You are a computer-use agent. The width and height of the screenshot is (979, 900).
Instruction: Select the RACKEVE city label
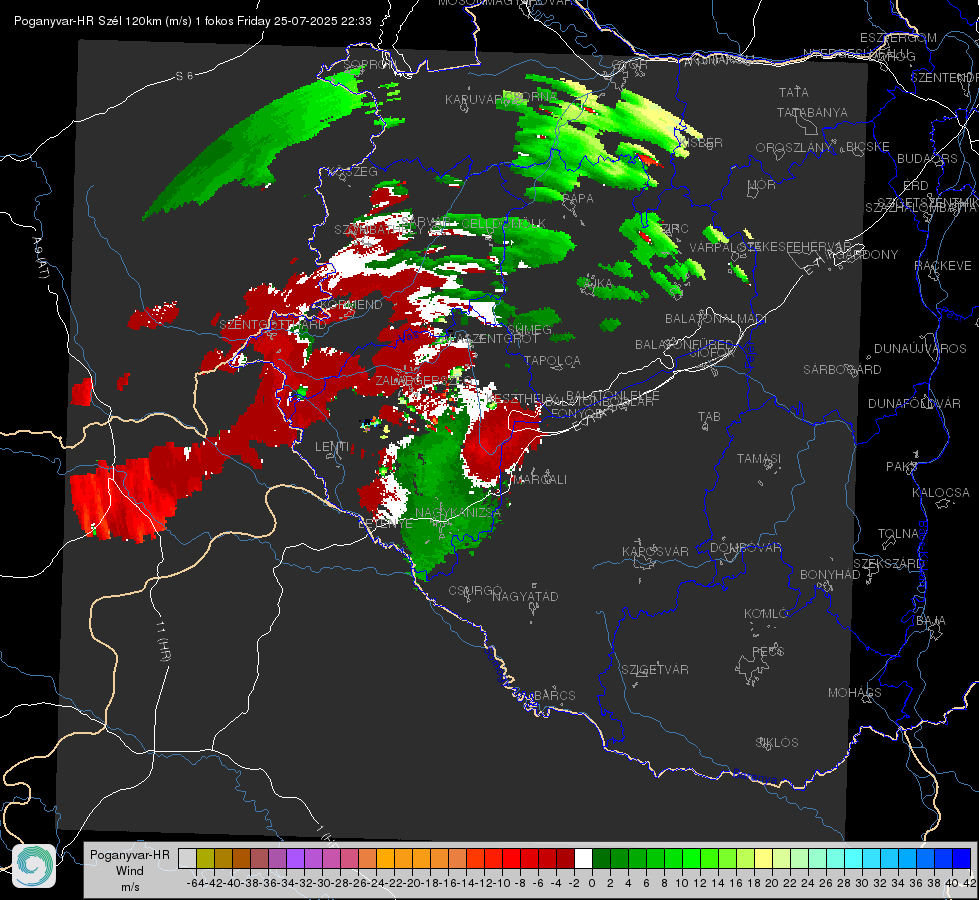point(943,266)
